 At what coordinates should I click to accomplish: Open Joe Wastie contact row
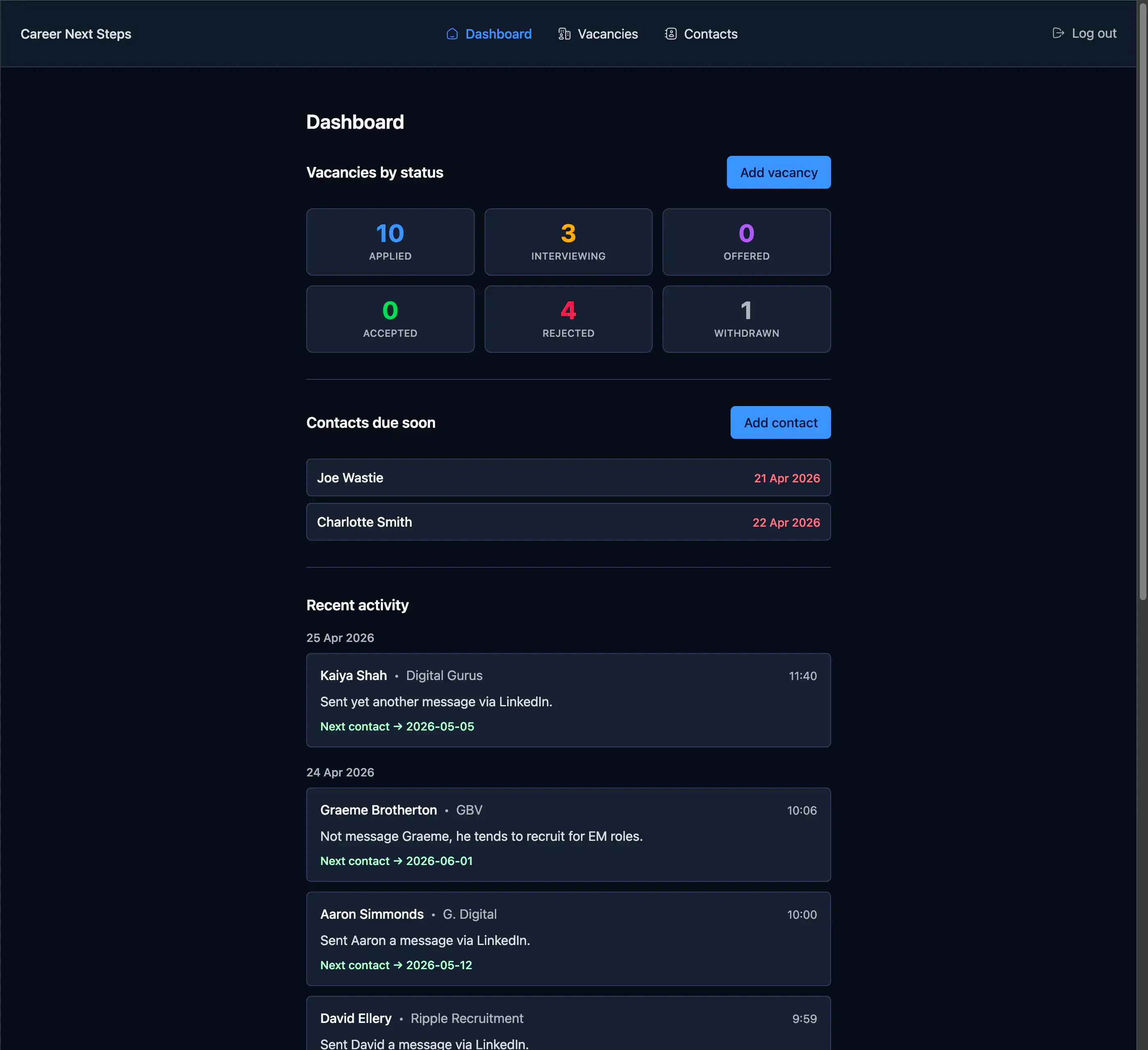tap(568, 477)
